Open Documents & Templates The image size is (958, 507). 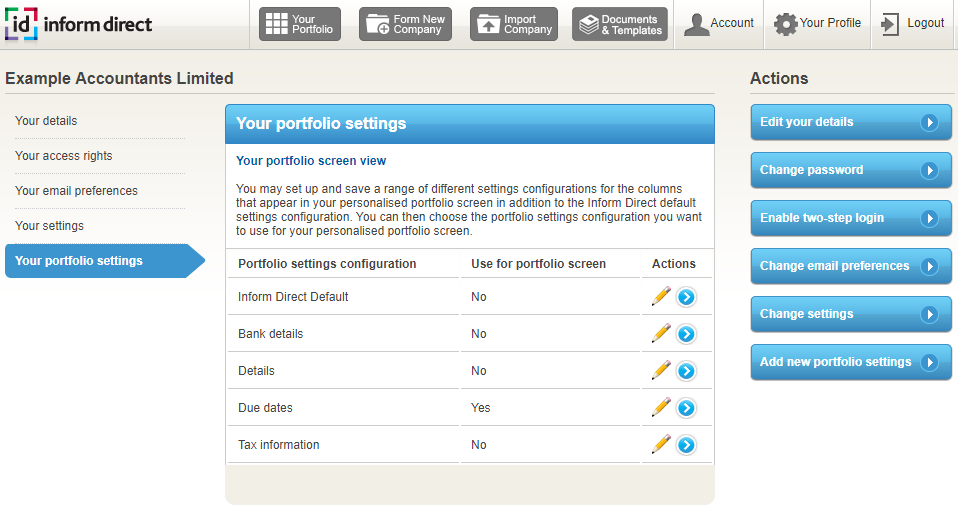(x=620, y=24)
